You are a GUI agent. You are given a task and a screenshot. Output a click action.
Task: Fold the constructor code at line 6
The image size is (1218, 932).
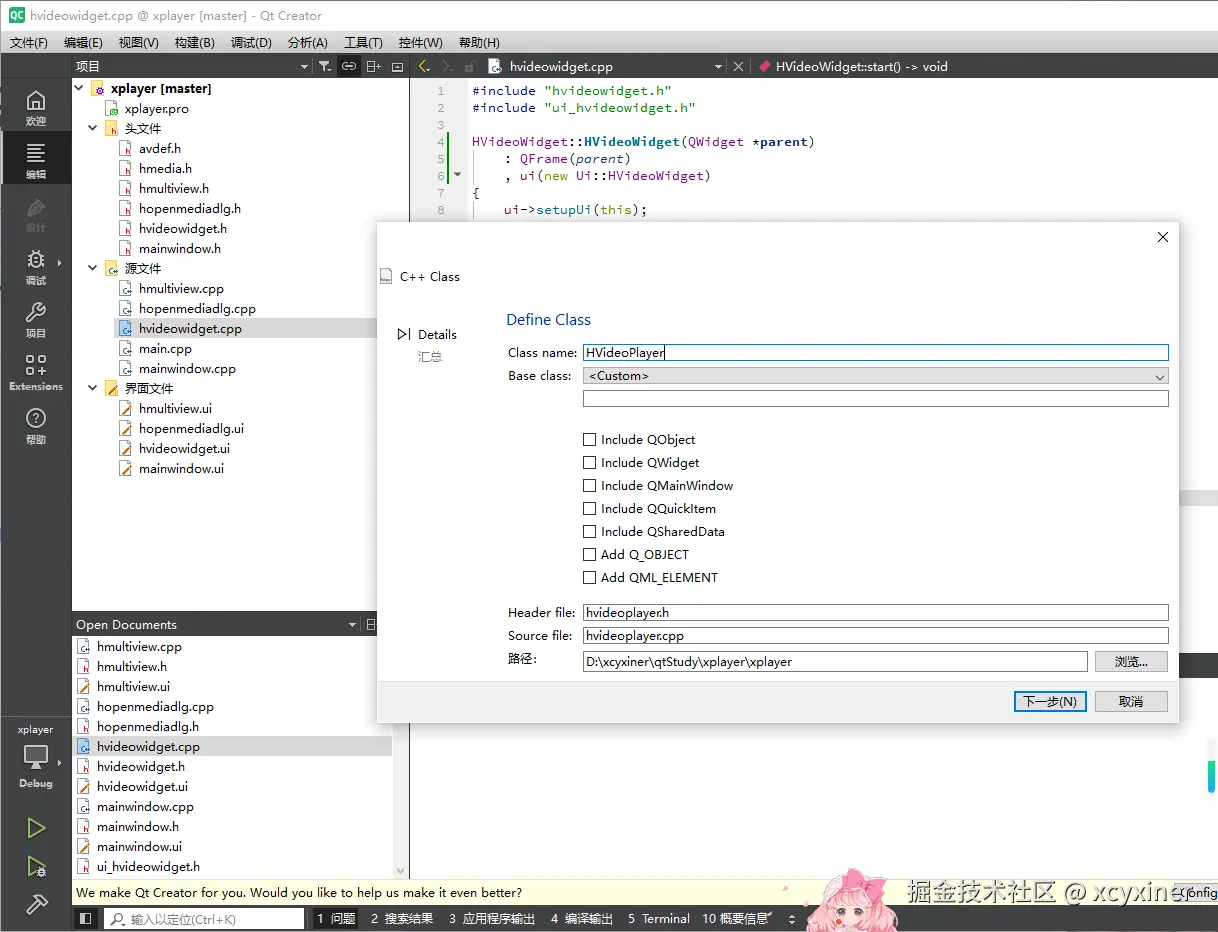(458, 175)
